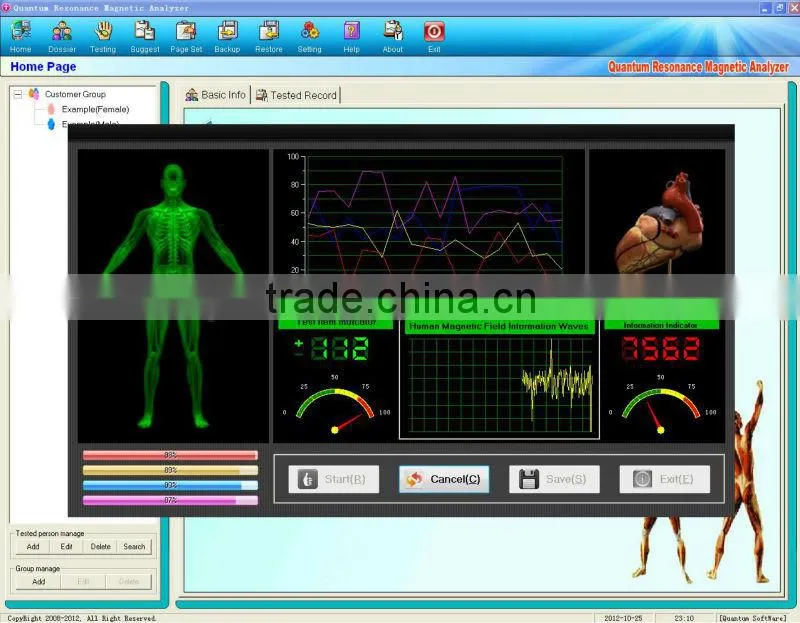Click the Start(B) button

click(x=334, y=479)
